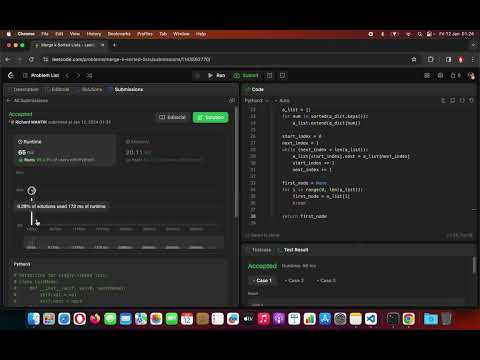
Task: Select Case 2 in test results
Action: coord(294,281)
